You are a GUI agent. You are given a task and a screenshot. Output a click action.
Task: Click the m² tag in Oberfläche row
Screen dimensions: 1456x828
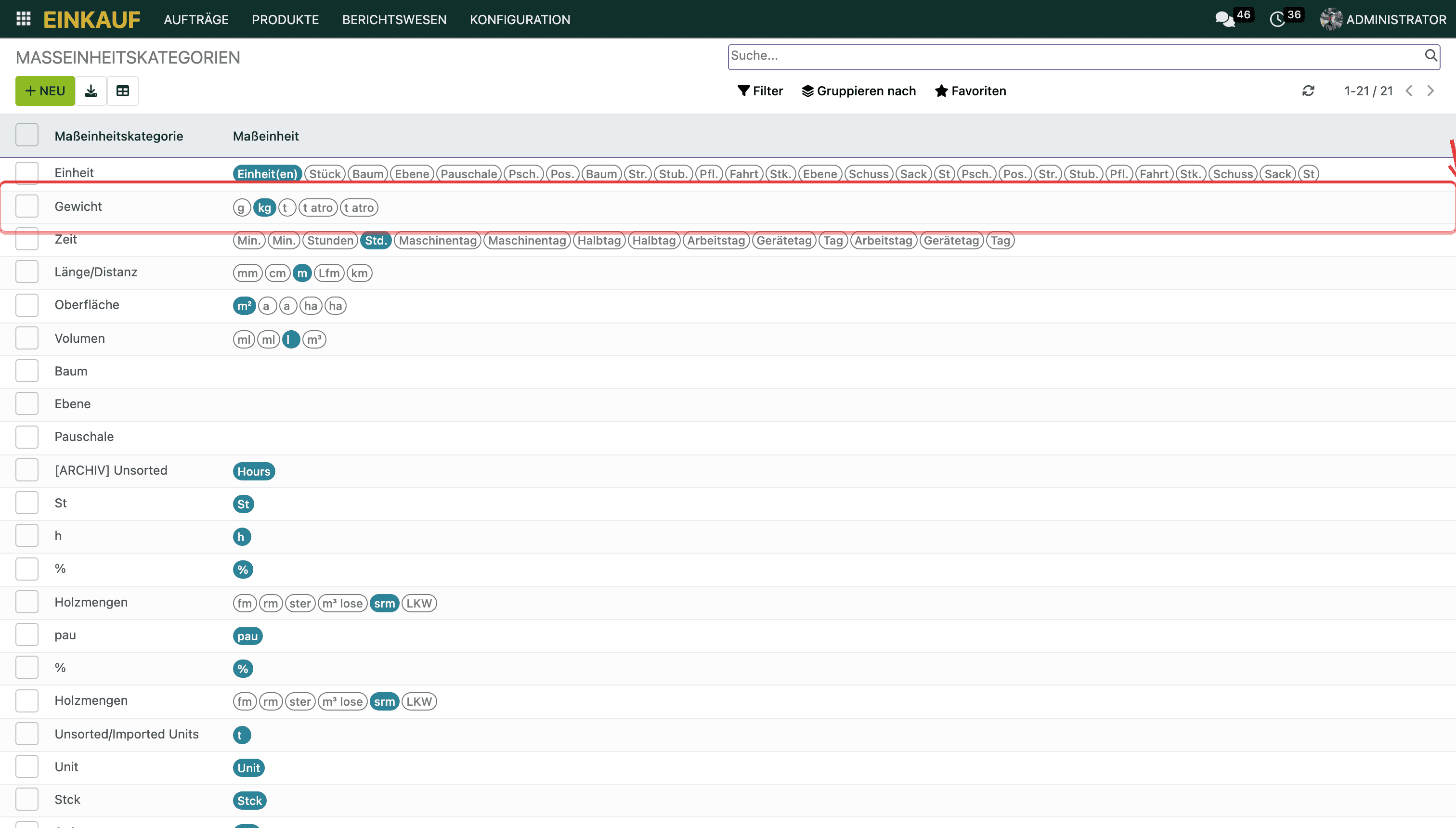click(245, 306)
